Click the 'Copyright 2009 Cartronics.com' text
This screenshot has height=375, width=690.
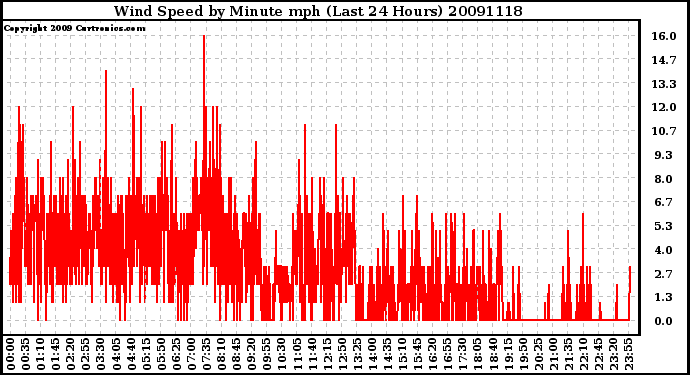point(74,28)
